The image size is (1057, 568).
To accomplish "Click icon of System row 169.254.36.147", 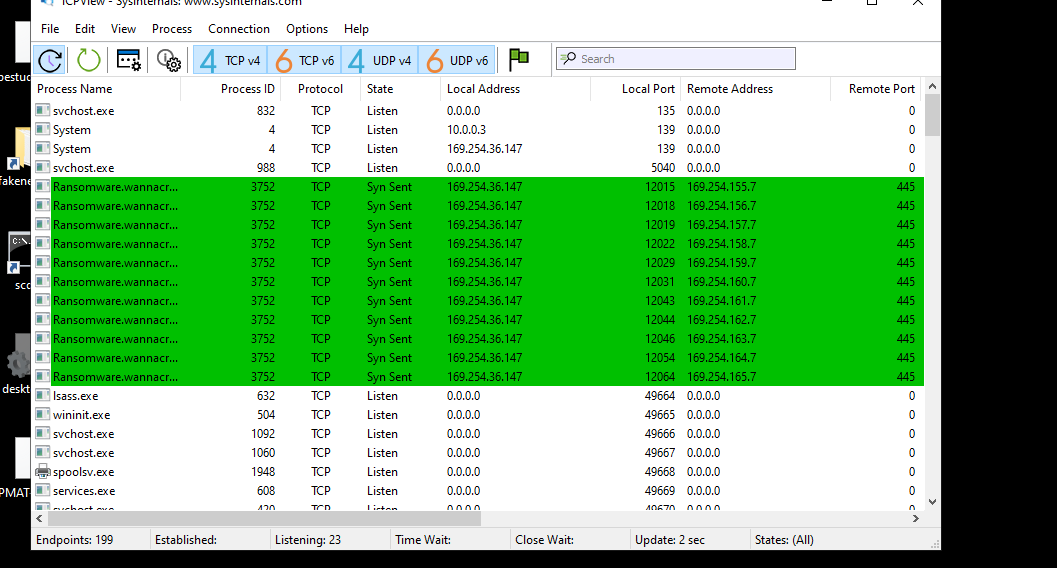I will [x=42, y=148].
